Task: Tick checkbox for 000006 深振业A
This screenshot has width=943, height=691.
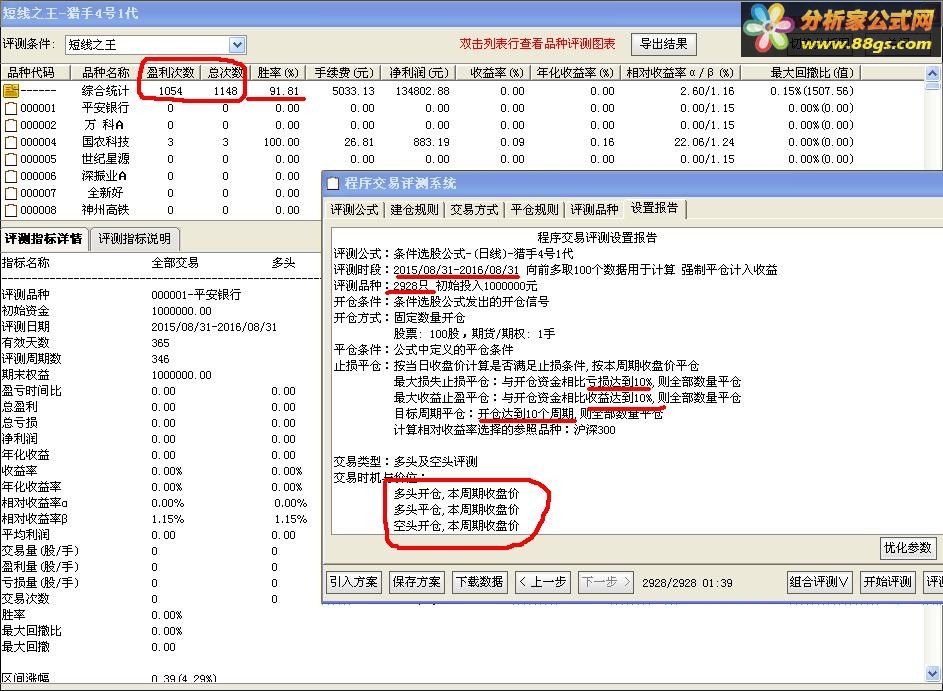Action: click(x=10, y=176)
